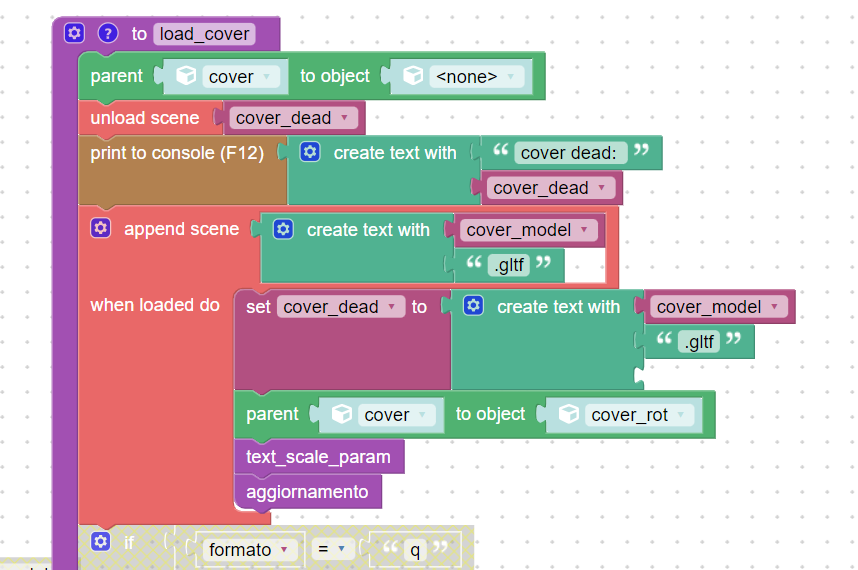Edit the 'cover dead:' text string field
Viewport: 858px width, 570px height.
(570, 153)
